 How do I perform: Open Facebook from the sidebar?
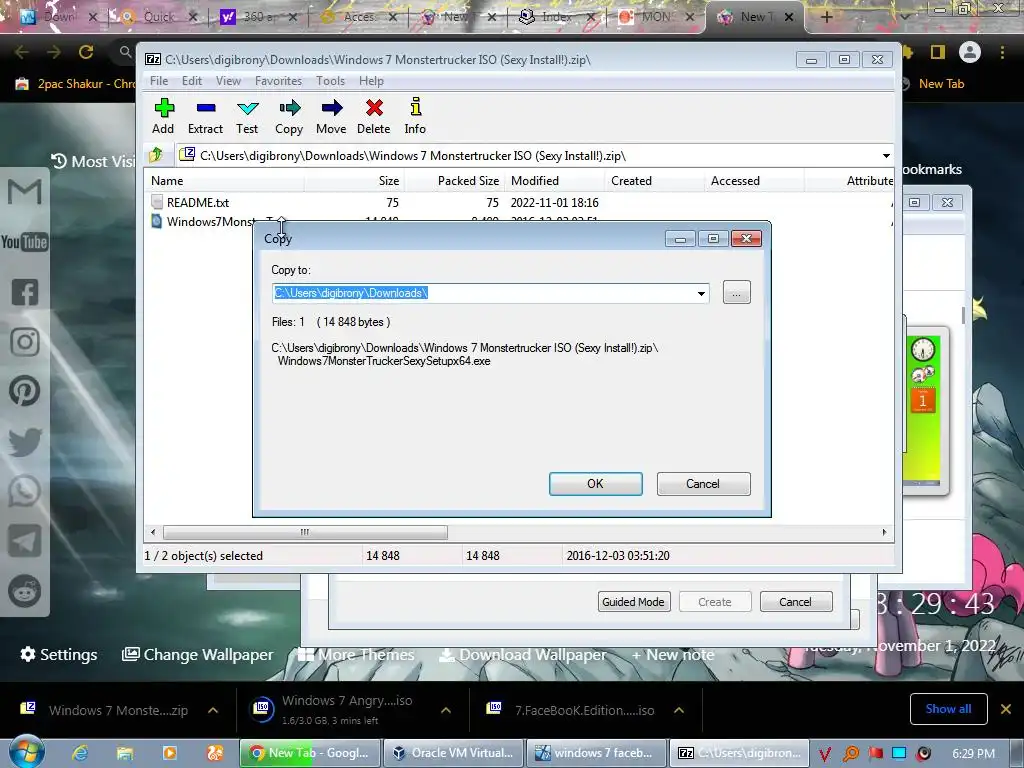[25, 292]
